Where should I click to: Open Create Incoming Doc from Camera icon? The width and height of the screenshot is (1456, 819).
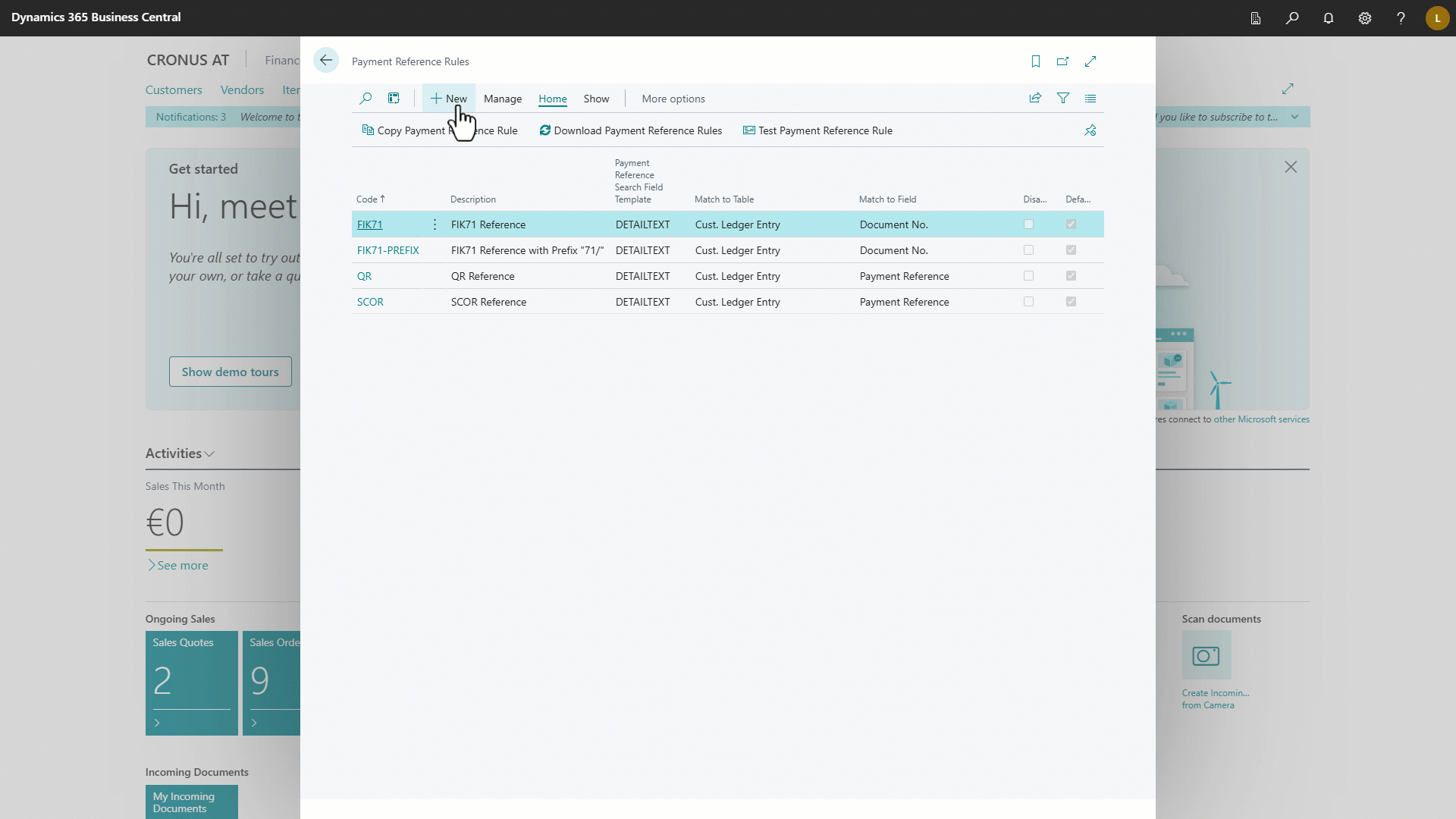click(x=1207, y=655)
